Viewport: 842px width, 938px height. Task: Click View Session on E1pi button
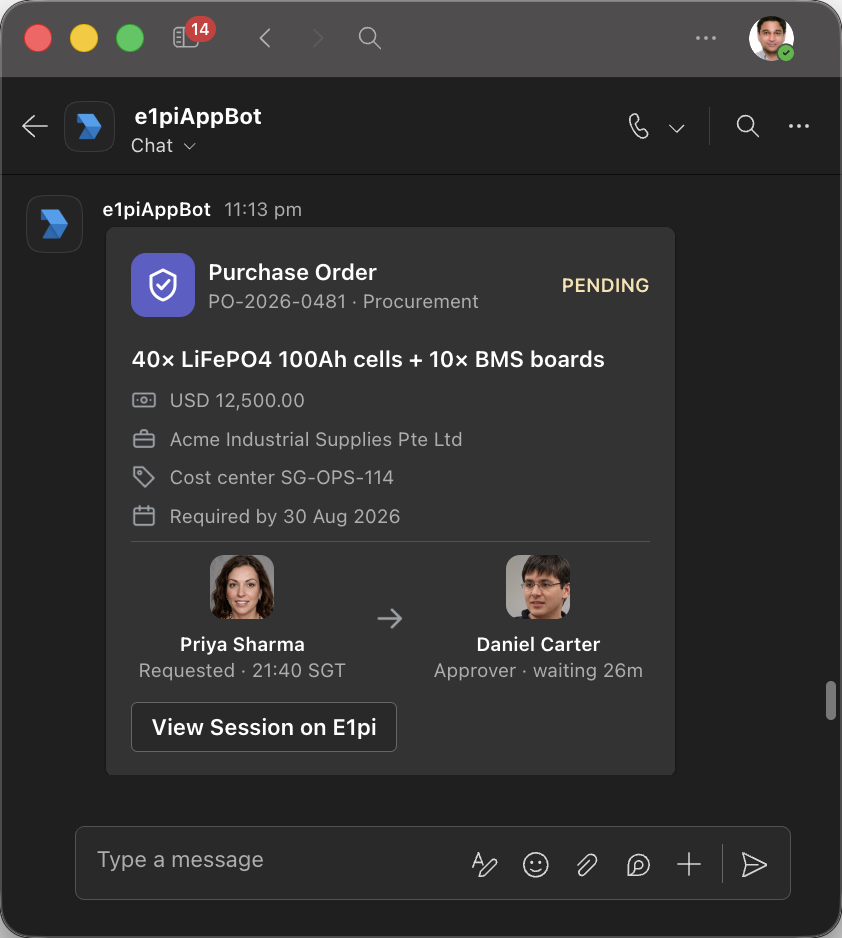pos(264,727)
